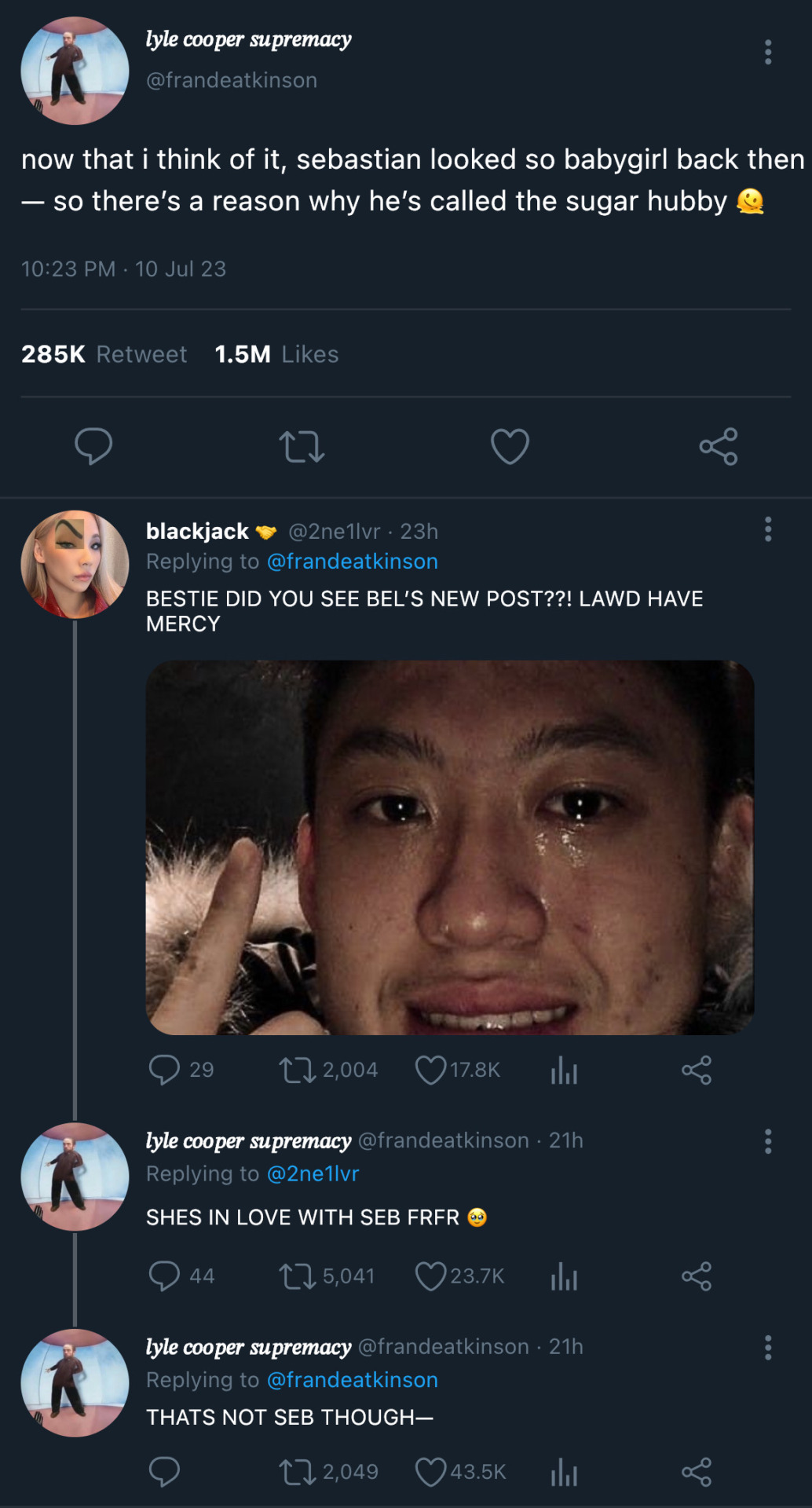This screenshot has width=812, height=1508.
Task: Open options for "SHES IN LOVE" reply
Action: [x=768, y=1141]
